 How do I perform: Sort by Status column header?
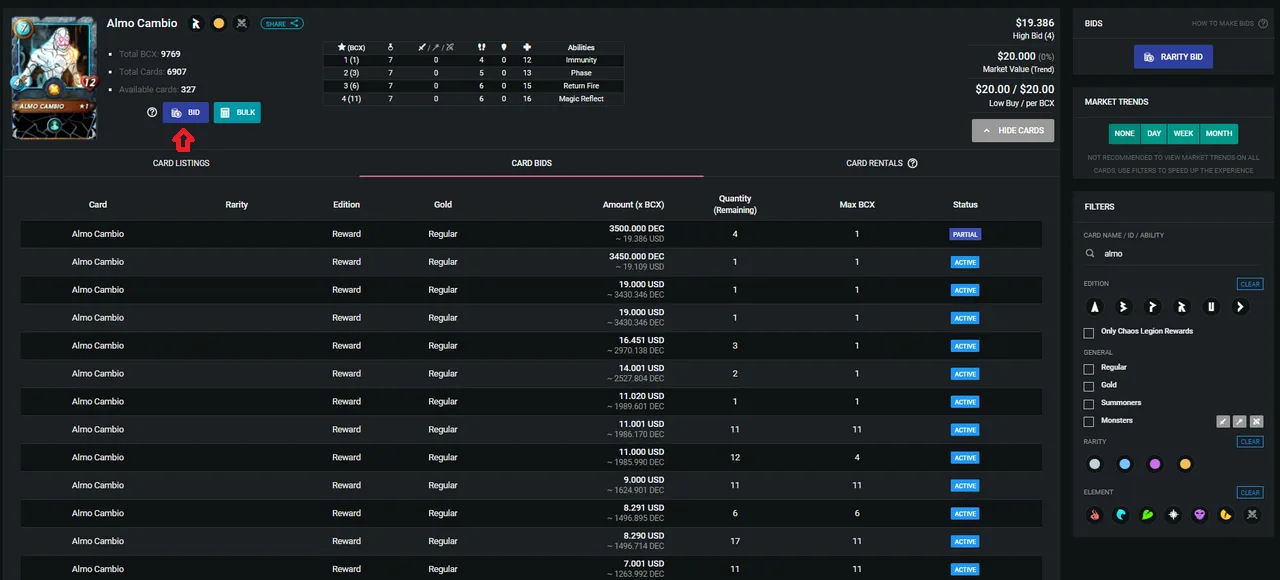pos(965,205)
